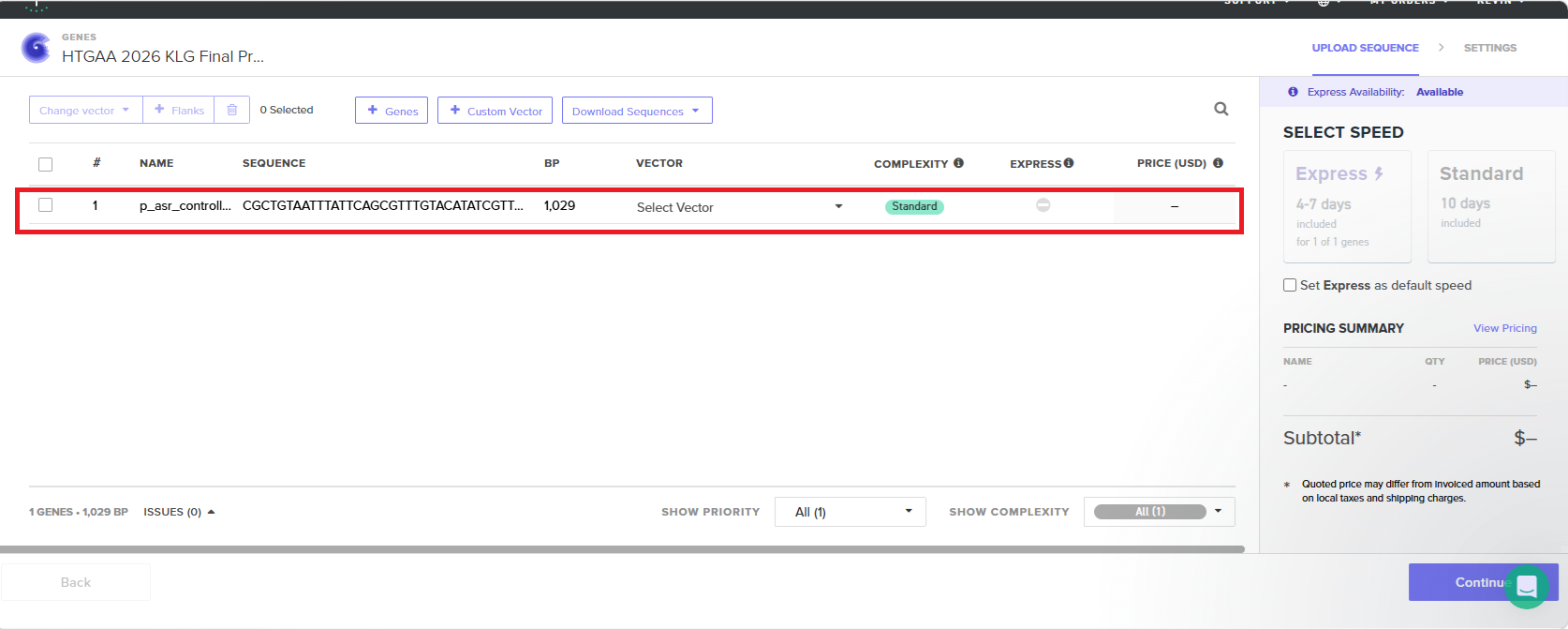The height and width of the screenshot is (629, 1568).
Task: Go to the Settings step
Action: (1490, 48)
